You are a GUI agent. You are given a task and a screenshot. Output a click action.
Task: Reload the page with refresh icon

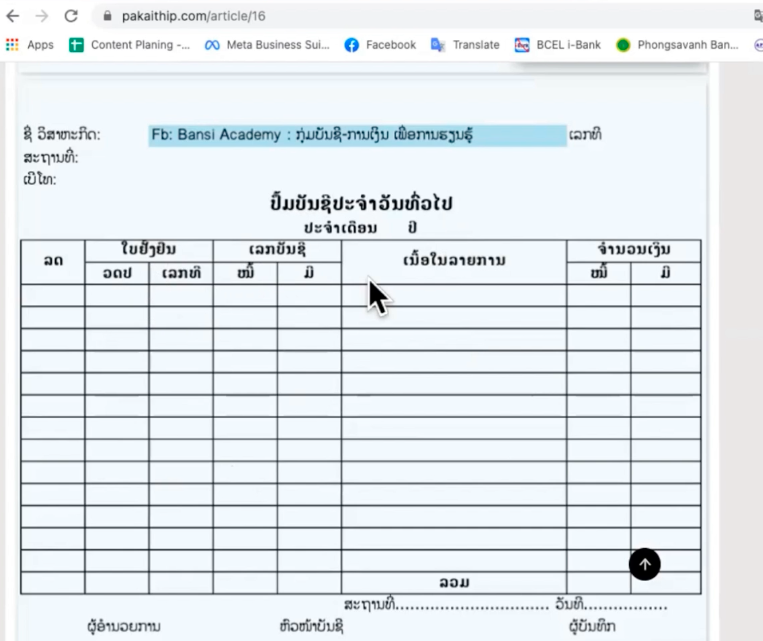click(x=71, y=16)
